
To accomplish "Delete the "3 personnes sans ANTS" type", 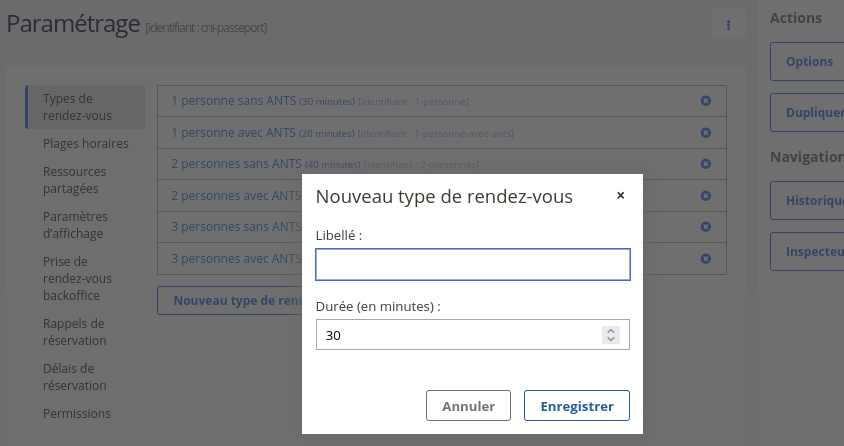I will pos(705,227).
